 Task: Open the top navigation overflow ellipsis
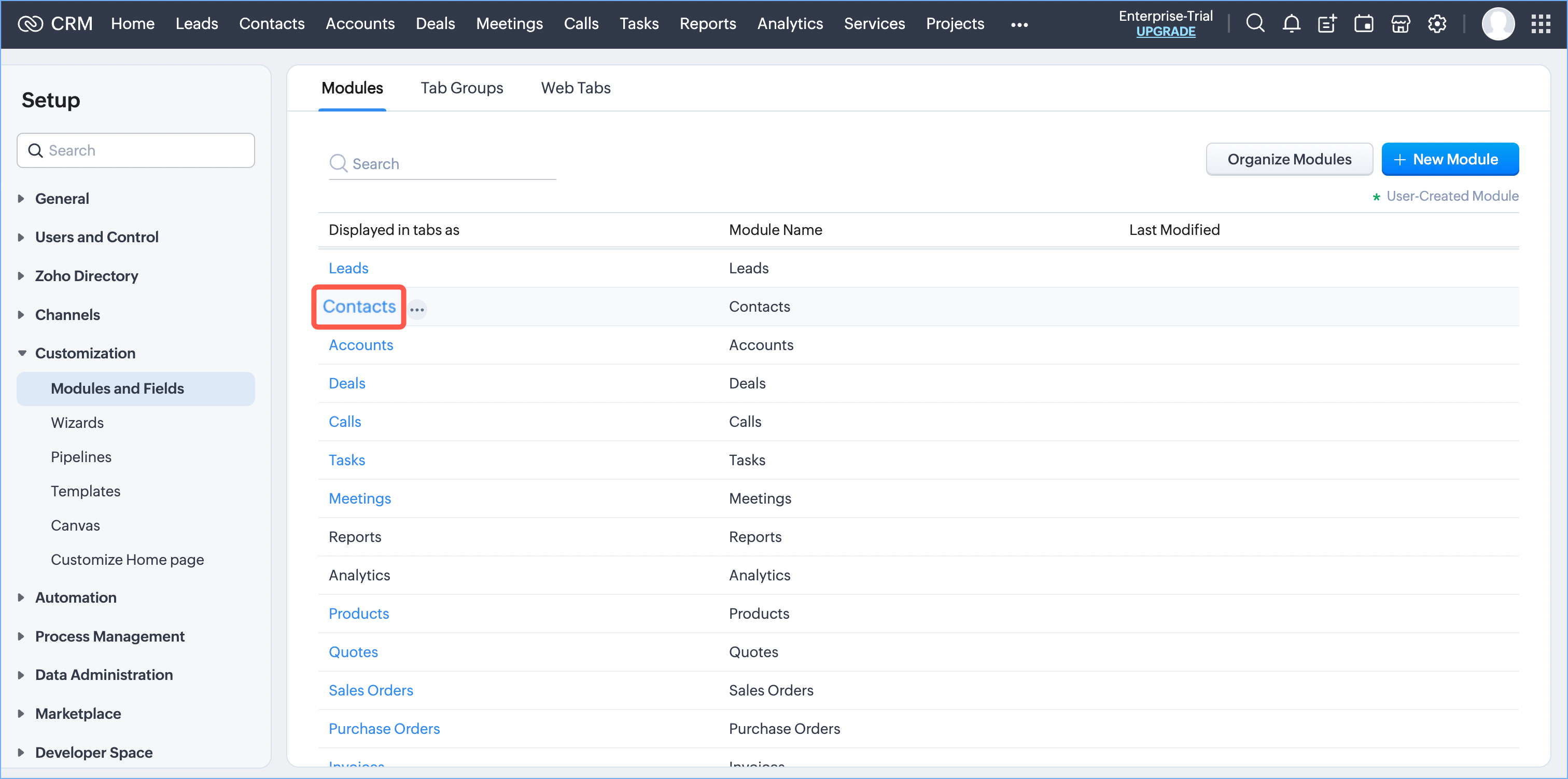point(1019,25)
